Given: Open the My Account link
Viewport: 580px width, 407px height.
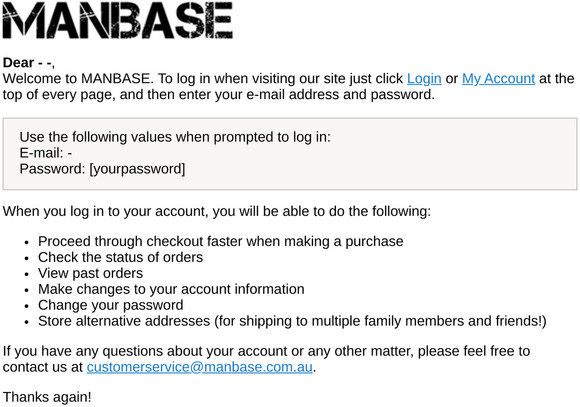Looking at the screenshot, I should point(498,78).
